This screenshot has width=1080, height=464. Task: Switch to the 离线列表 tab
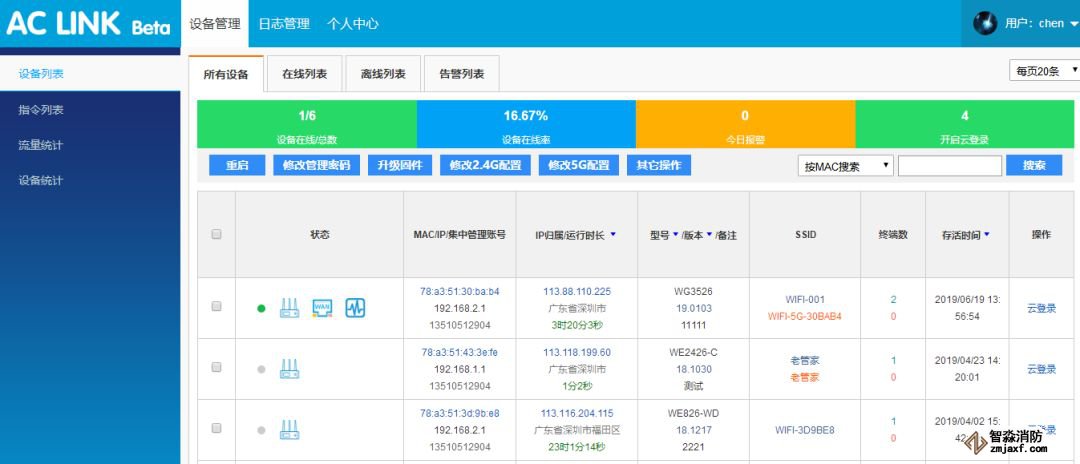pos(383,74)
